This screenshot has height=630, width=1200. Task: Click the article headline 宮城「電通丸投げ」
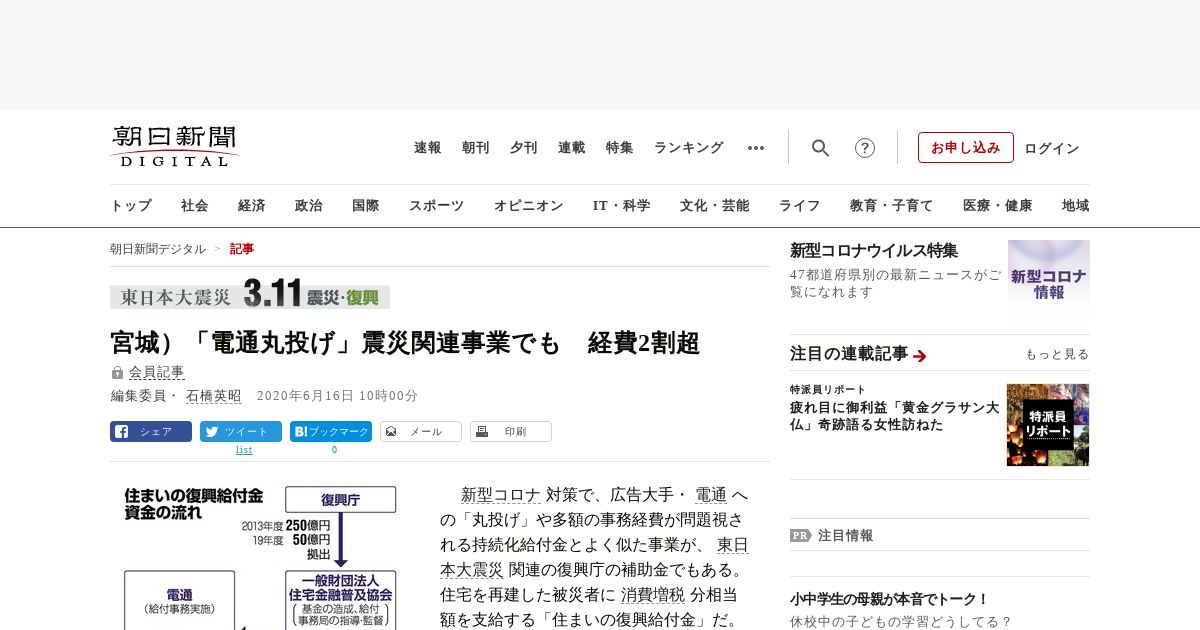click(x=405, y=343)
